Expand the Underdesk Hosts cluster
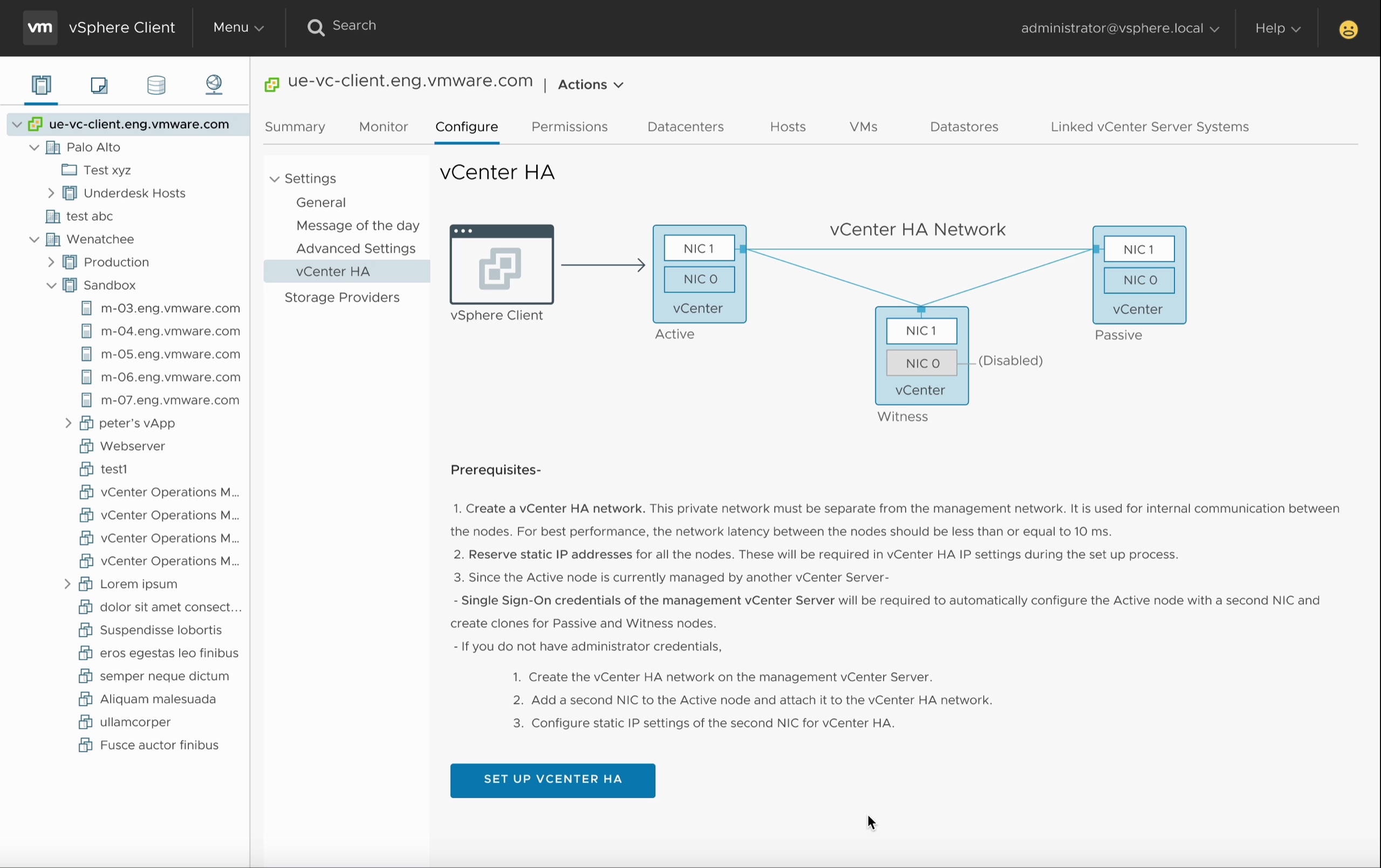 pos(51,193)
